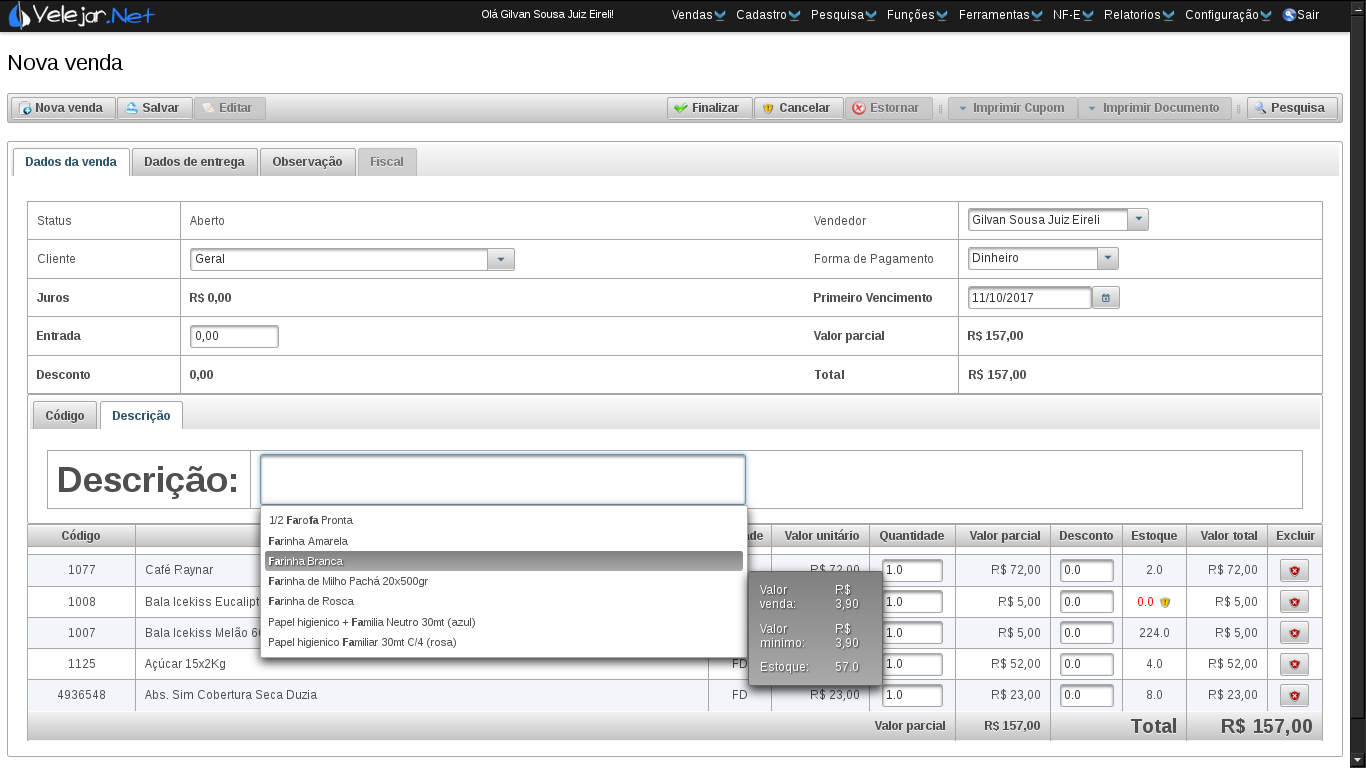Viewport: 1366px width, 768px height.
Task: Click Desconto field in row 4936548
Action: [x=1086, y=695]
